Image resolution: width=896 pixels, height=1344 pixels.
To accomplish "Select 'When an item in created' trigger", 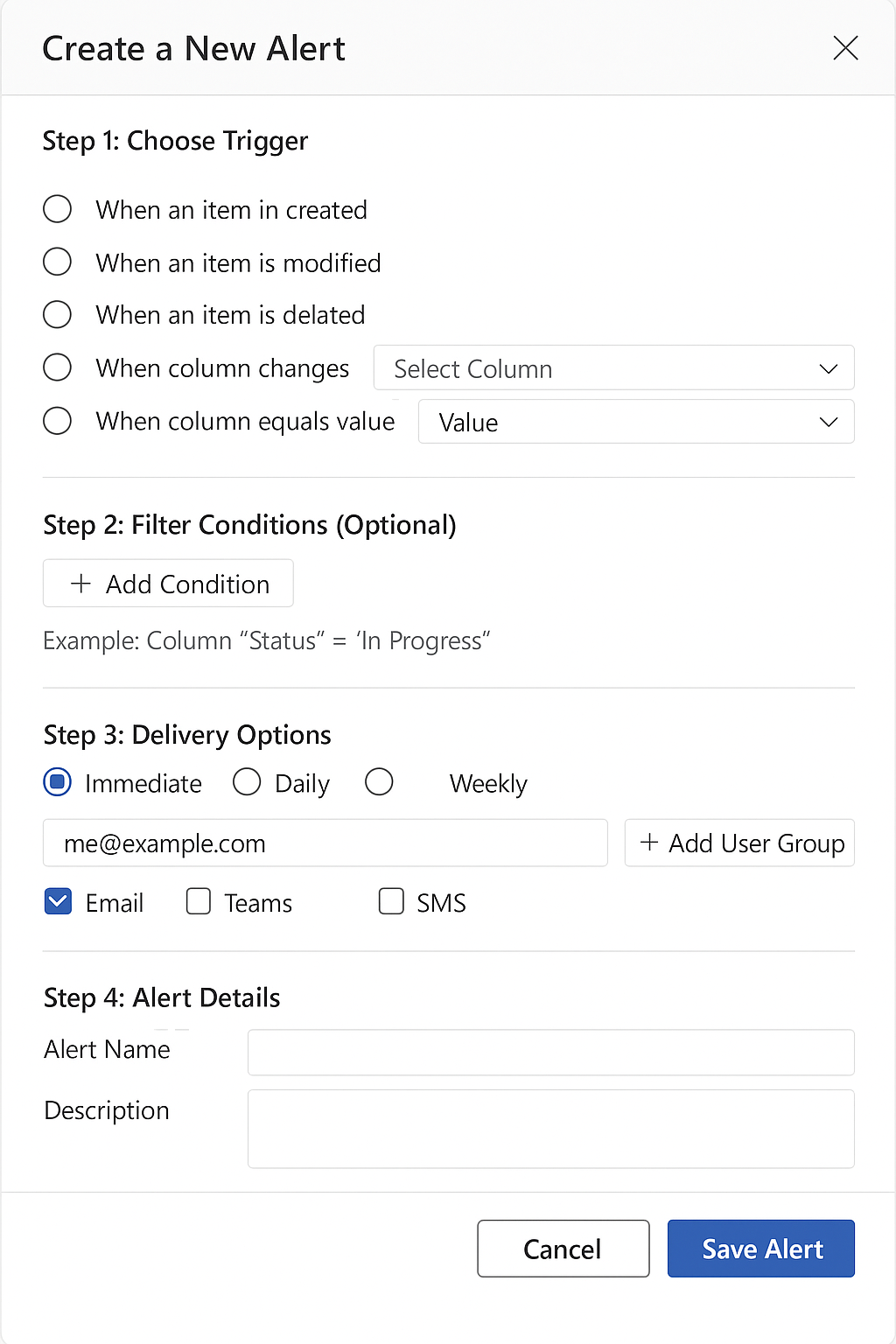I will (58, 209).
